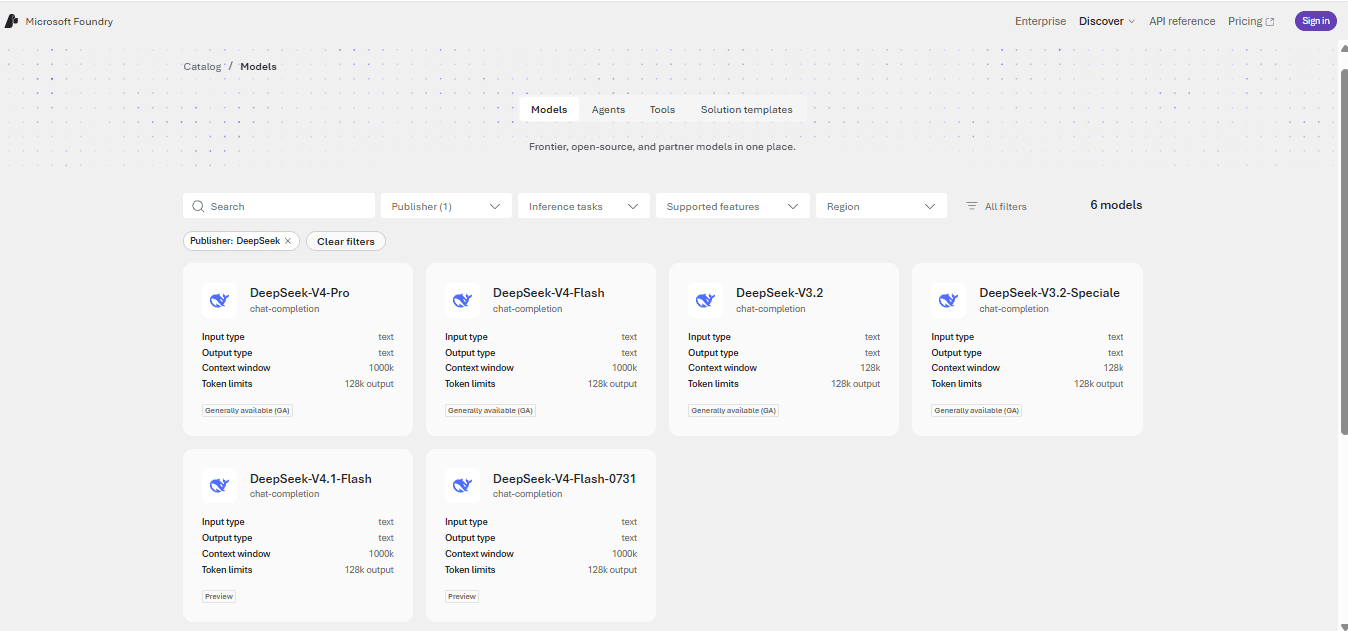Click the DeepSeek-V4-Flash whale logo
This screenshot has height=631, width=1348.
[462, 300]
